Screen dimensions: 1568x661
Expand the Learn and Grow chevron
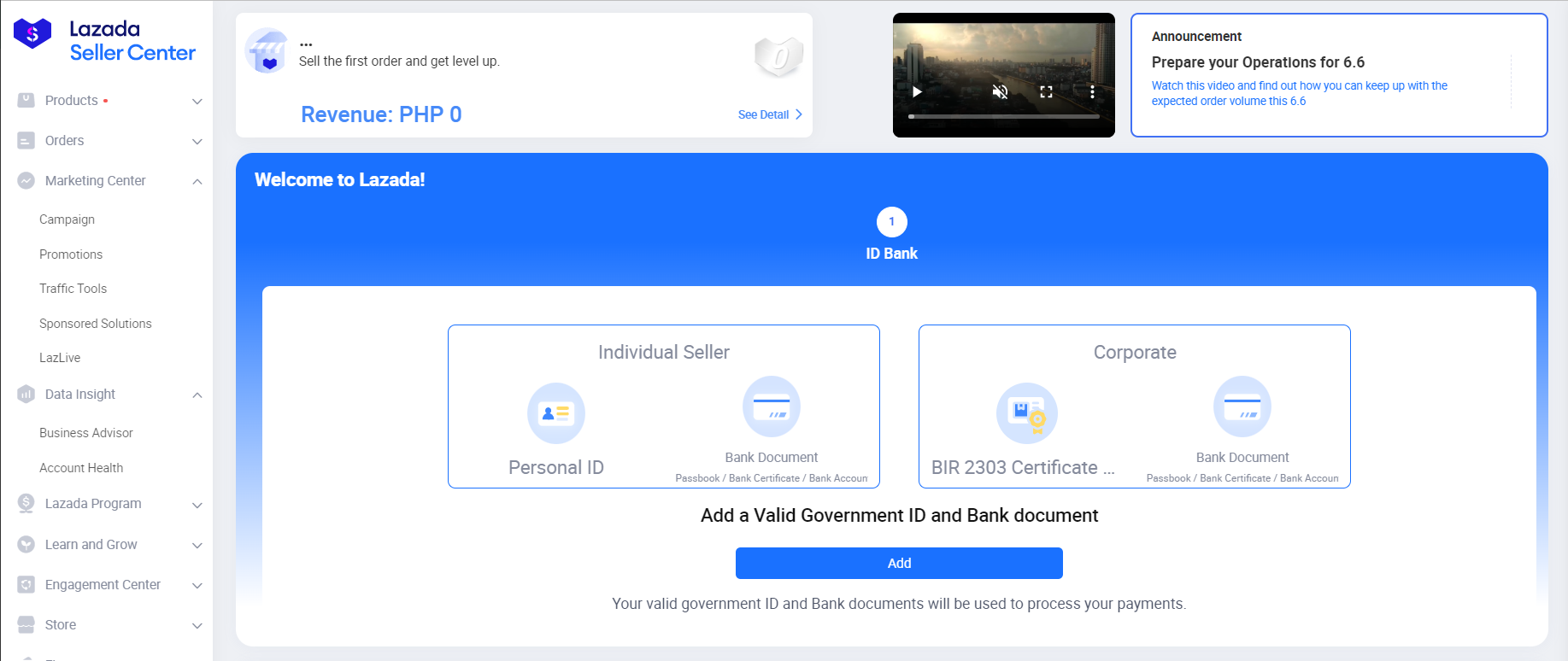[x=197, y=545]
